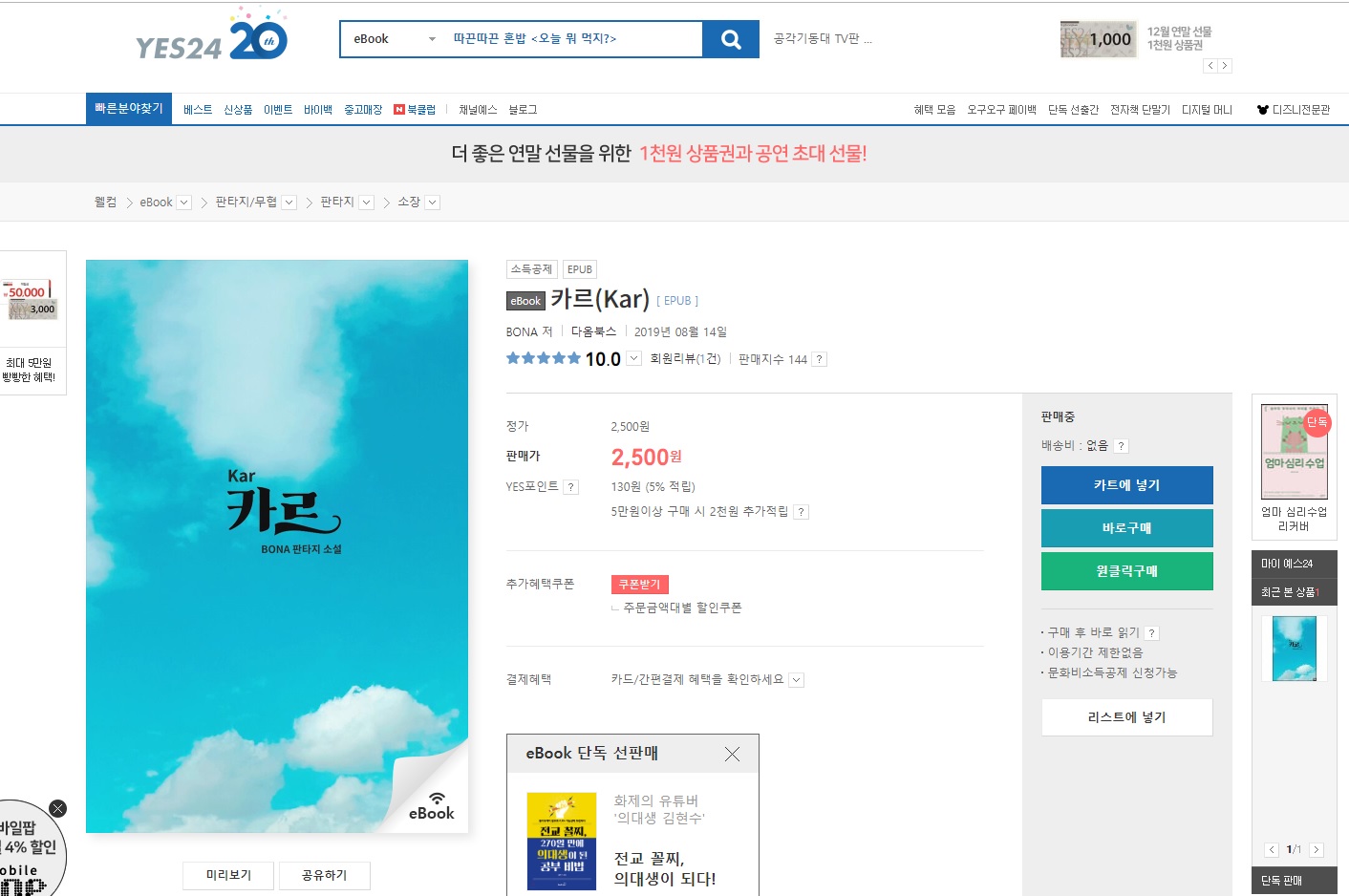Click the YES24 logo
This screenshot has height=896, width=1349.
click(x=211, y=34)
